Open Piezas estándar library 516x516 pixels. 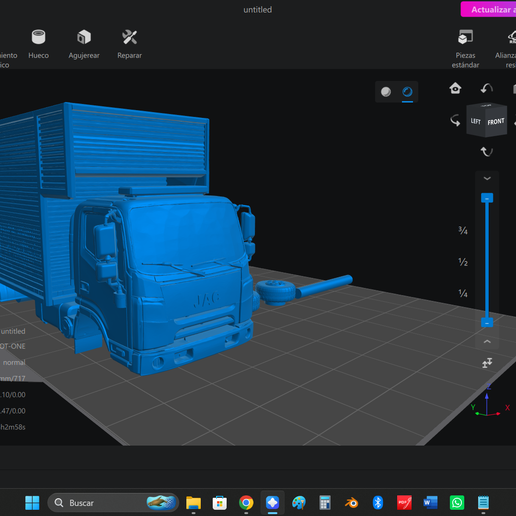pos(465,48)
